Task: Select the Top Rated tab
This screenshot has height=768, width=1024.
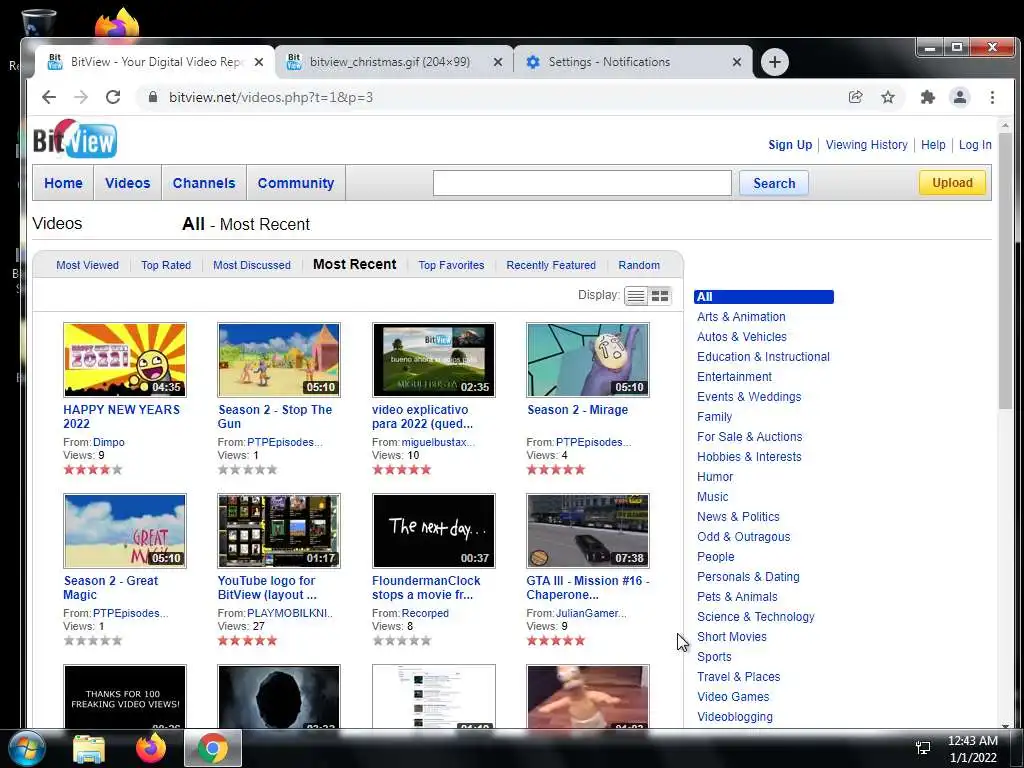Action: (166, 265)
